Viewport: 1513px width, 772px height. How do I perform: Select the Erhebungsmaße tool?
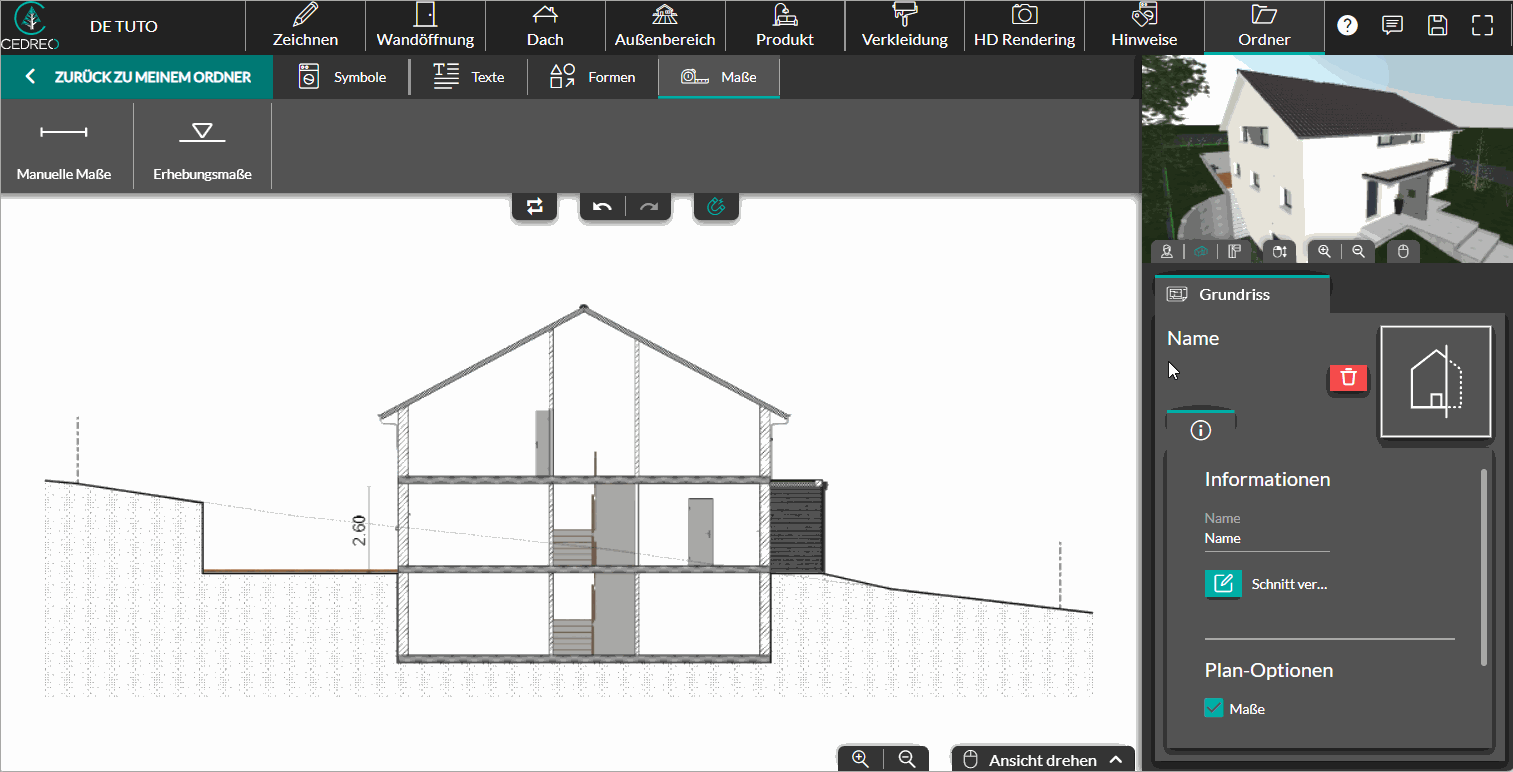(x=202, y=146)
